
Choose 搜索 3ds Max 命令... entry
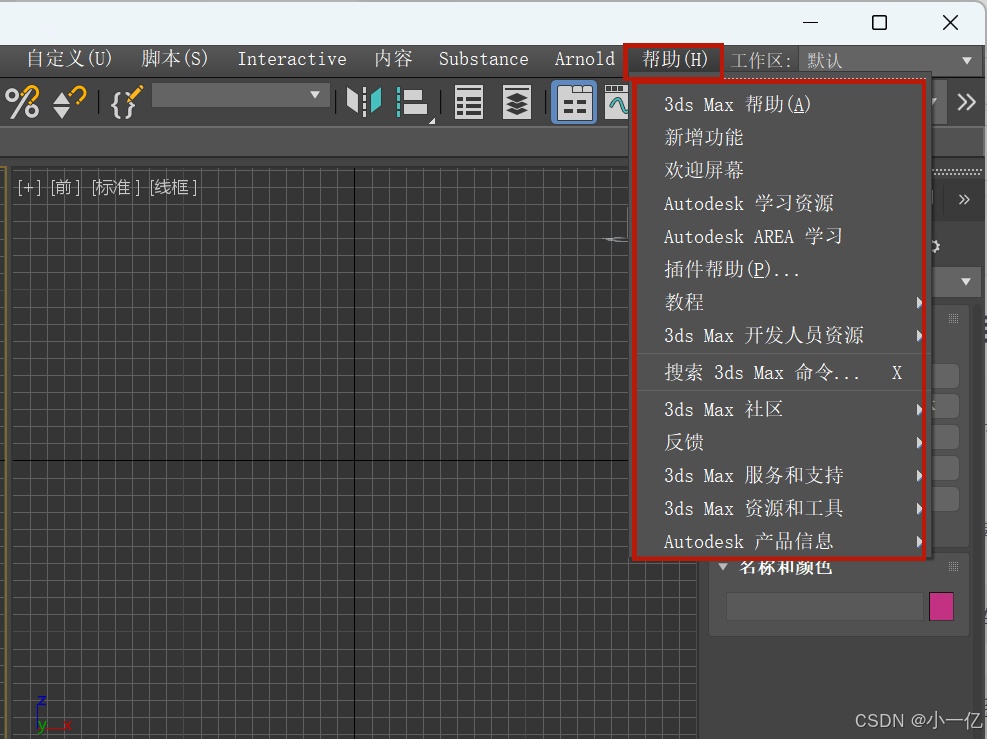point(779,373)
